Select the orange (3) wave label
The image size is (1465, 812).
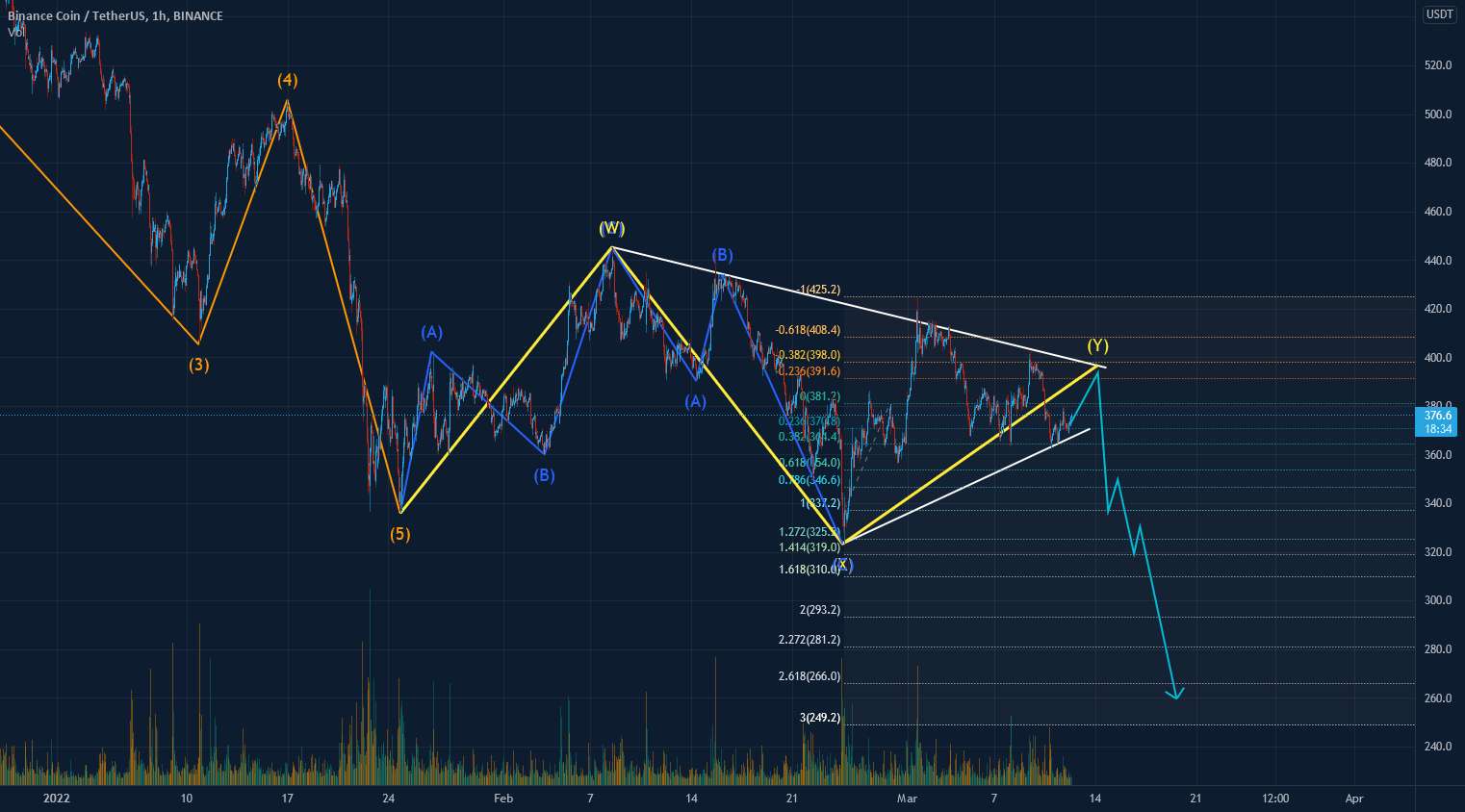pyautogui.click(x=198, y=365)
